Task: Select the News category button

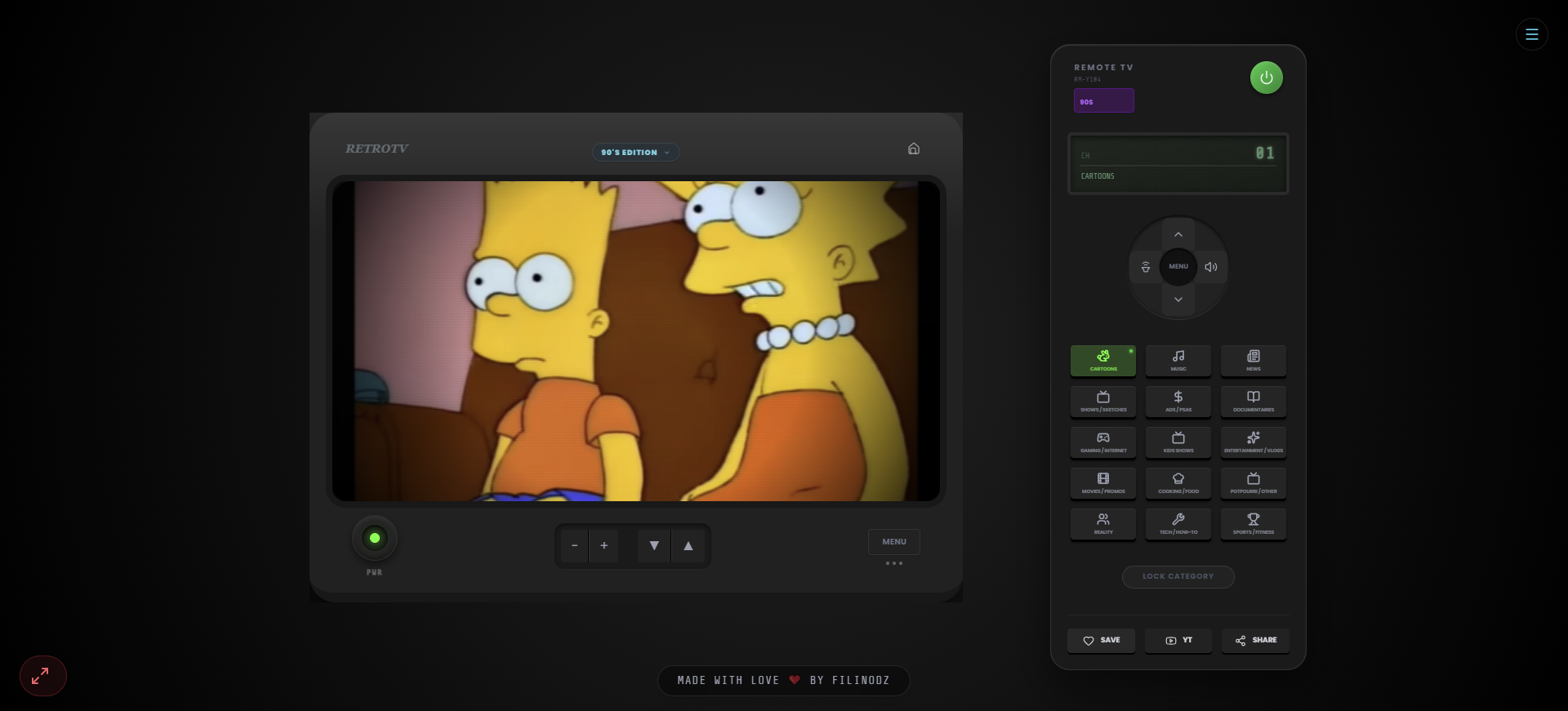Action: click(x=1253, y=360)
